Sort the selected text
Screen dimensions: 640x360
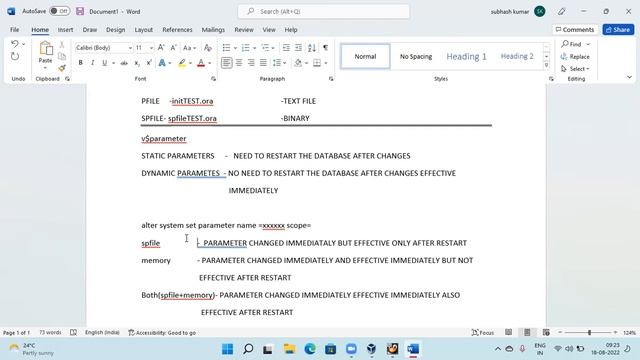point(312,48)
